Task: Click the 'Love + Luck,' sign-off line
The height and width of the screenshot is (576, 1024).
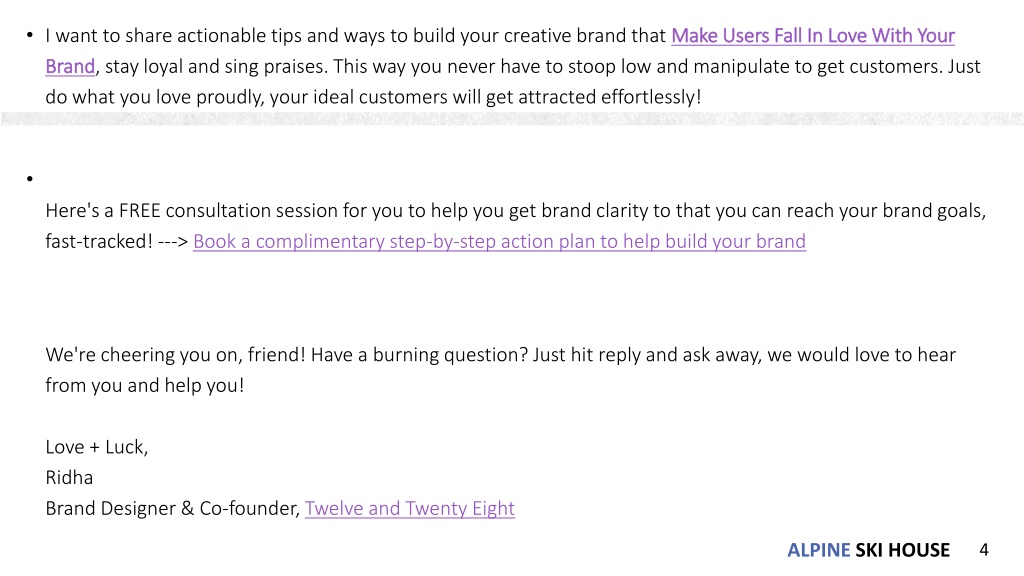Action: pos(97,447)
